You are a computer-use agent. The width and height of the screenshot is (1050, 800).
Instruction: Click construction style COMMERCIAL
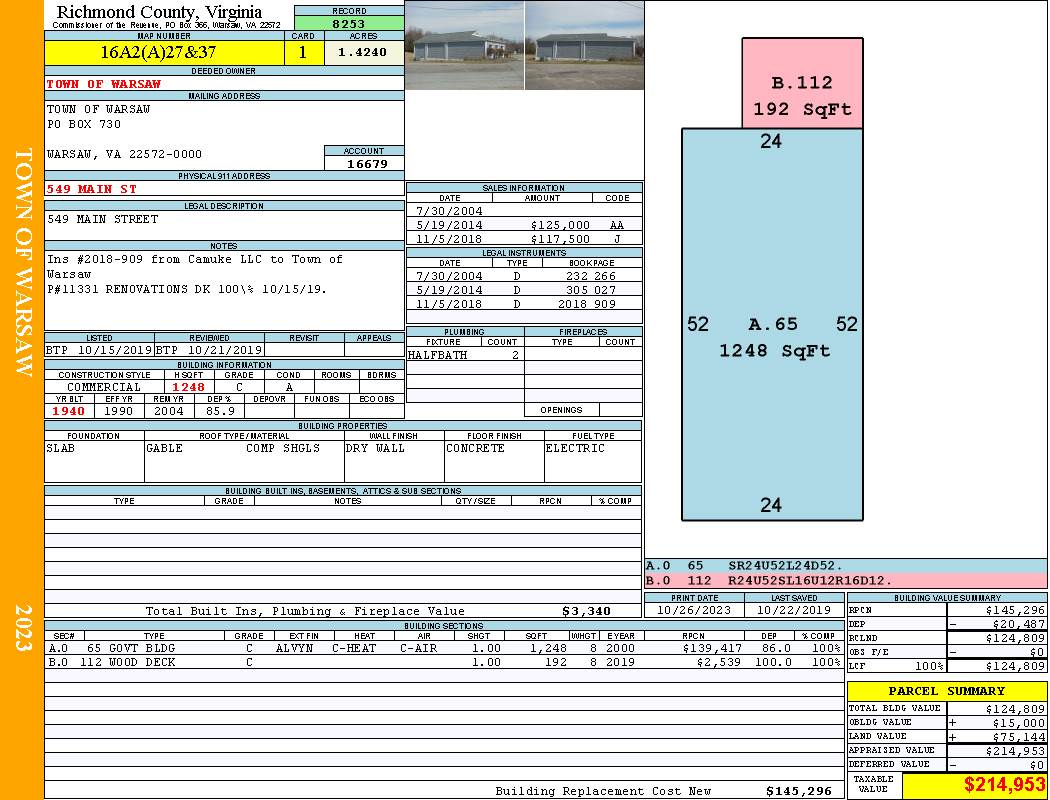[104, 387]
